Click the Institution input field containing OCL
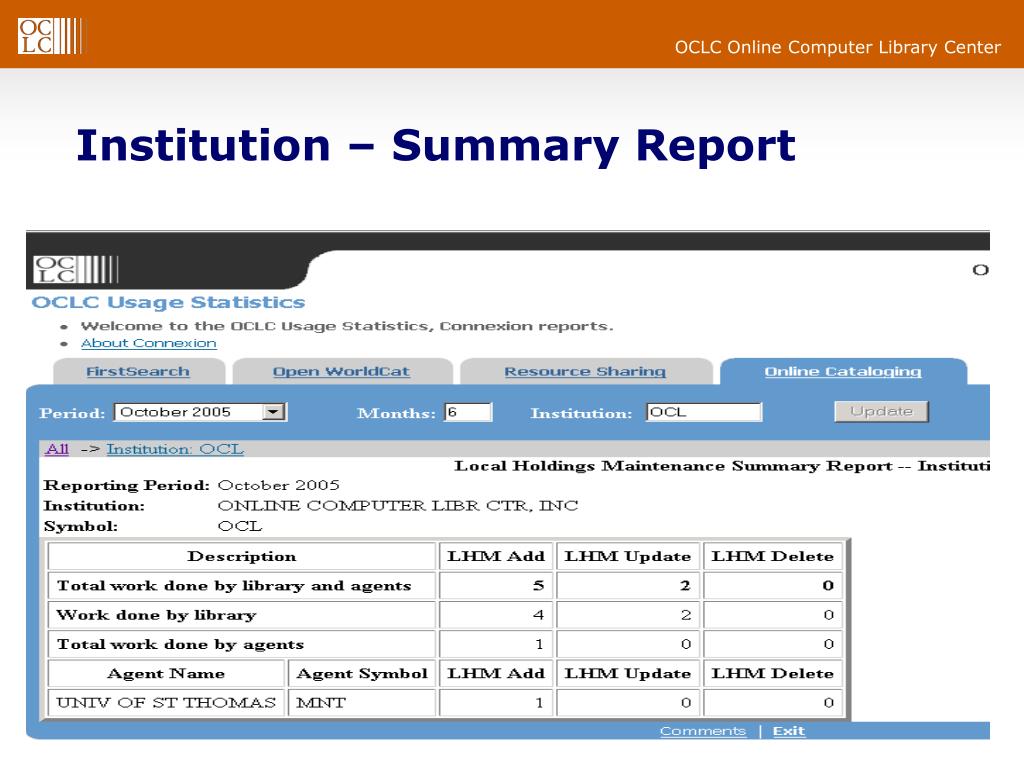 tap(704, 412)
